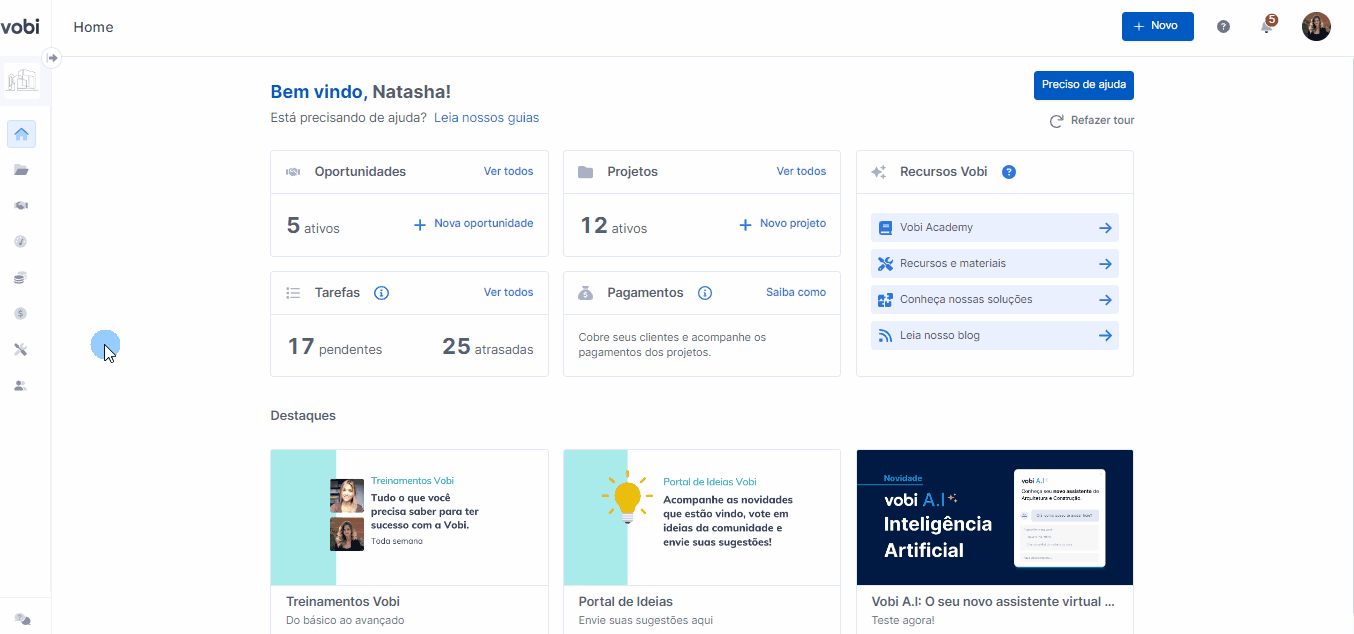The height and width of the screenshot is (634, 1354).
Task: Open Conheça nossas soluções row
Action: pyautogui.click(x=995, y=300)
